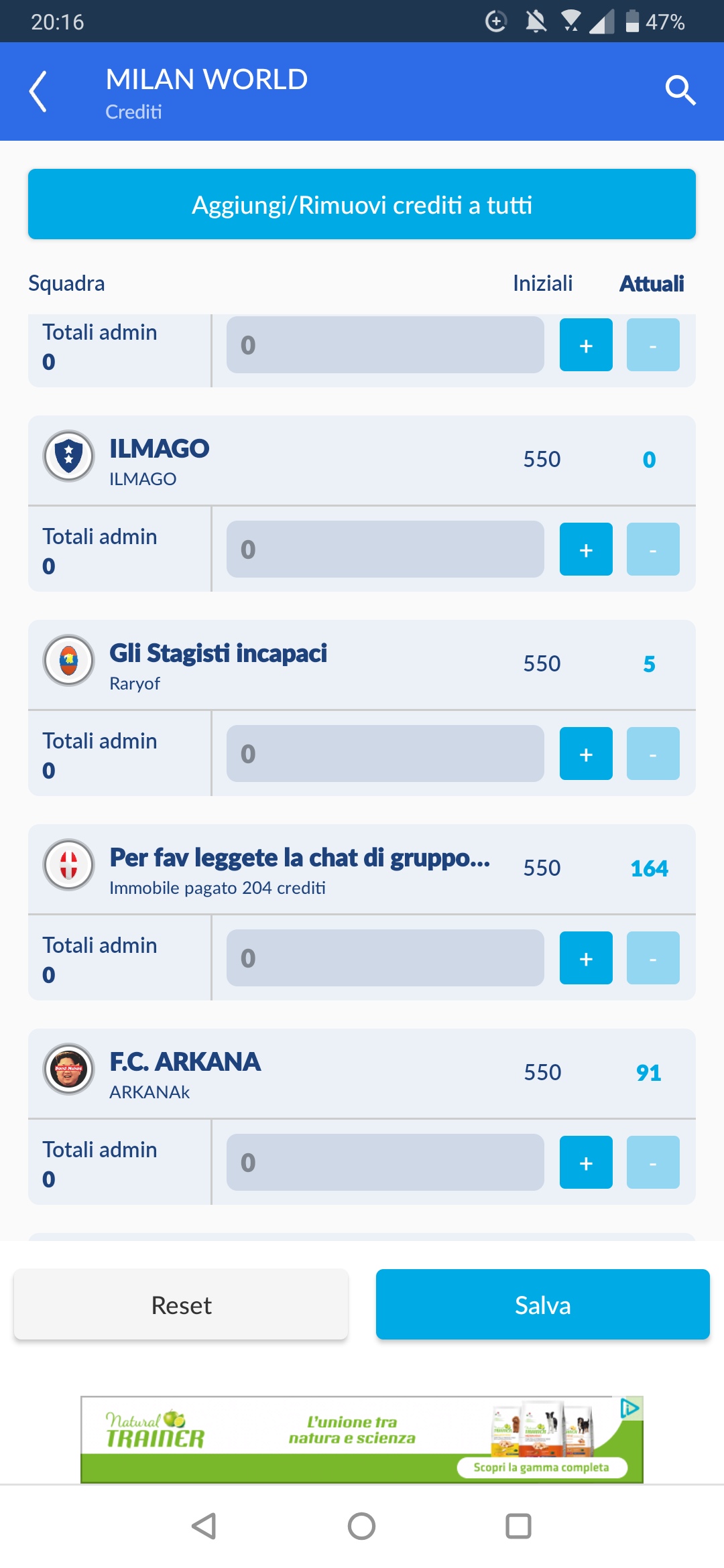This screenshot has height=1568, width=724.
Task: Increase credits for F.C. ARKANA
Action: point(586,1163)
